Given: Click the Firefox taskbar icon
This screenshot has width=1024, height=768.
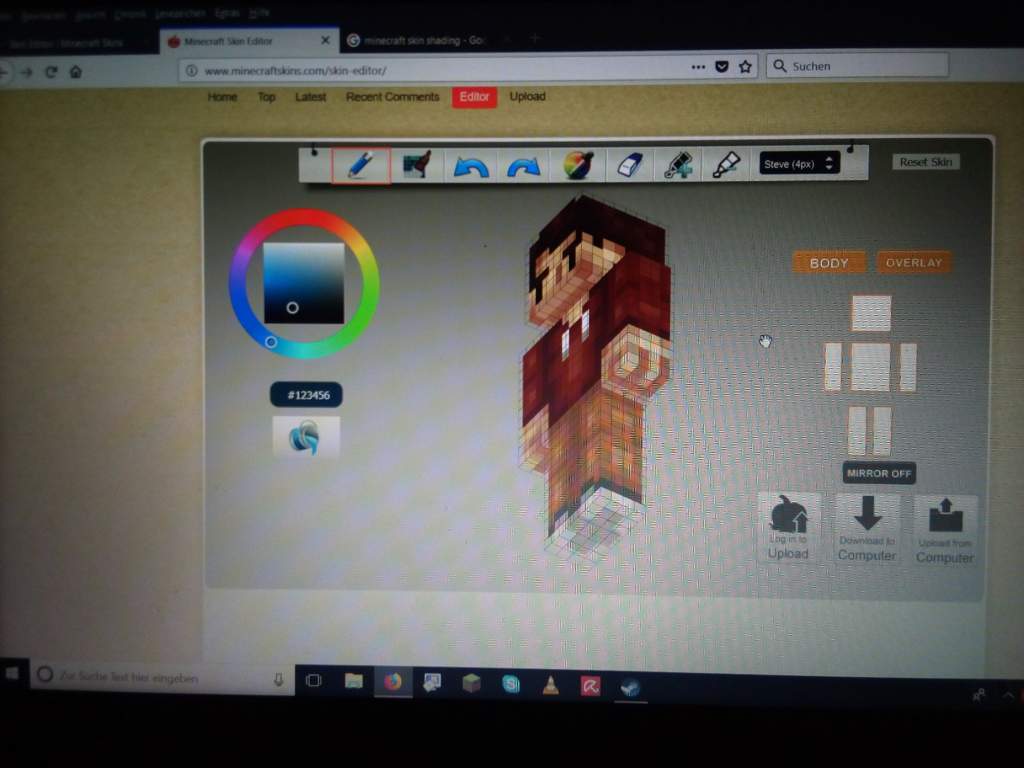Looking at the screenshot, I should point(392,682).
